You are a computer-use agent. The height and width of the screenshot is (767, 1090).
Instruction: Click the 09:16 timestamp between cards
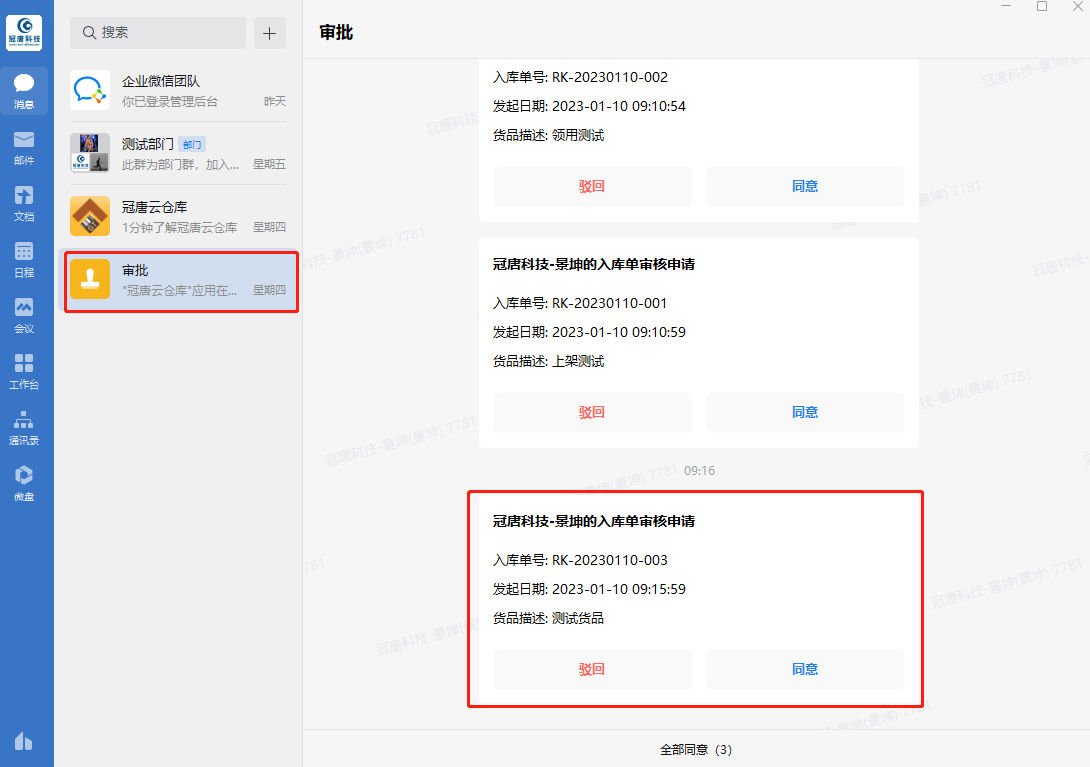coord(699,471)
